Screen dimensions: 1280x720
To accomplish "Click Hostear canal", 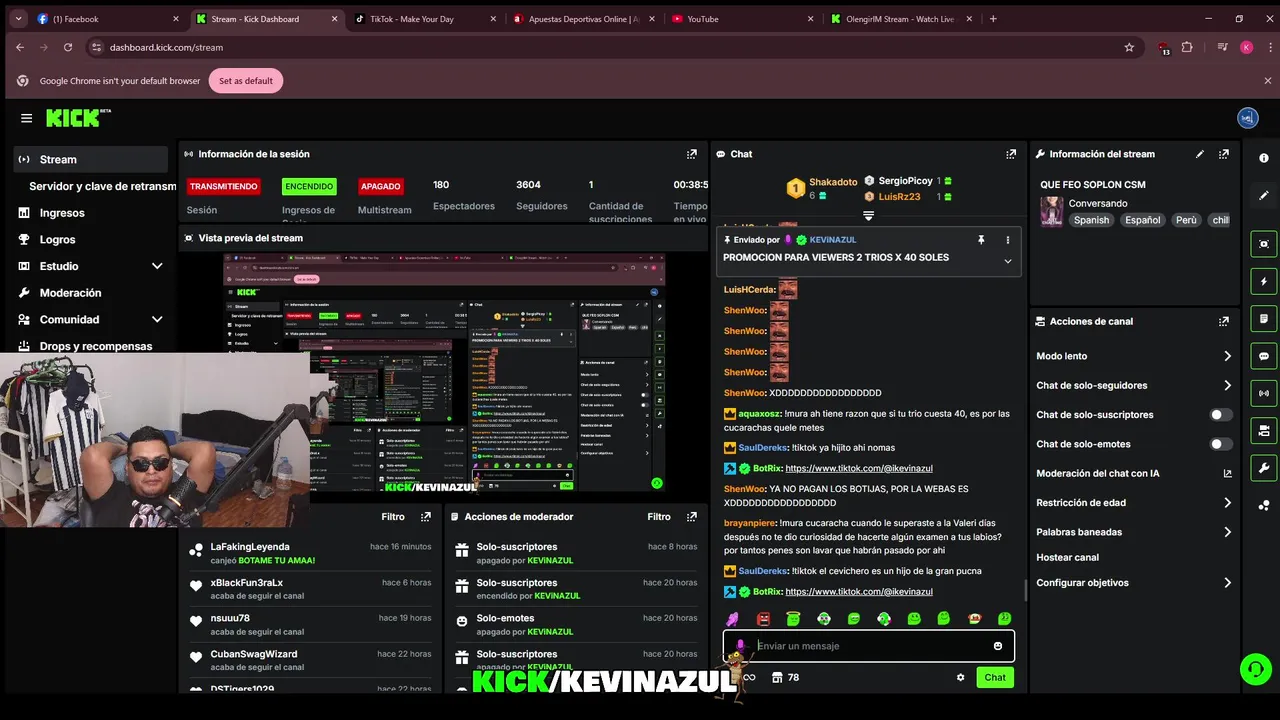I will coord(1067,558).
